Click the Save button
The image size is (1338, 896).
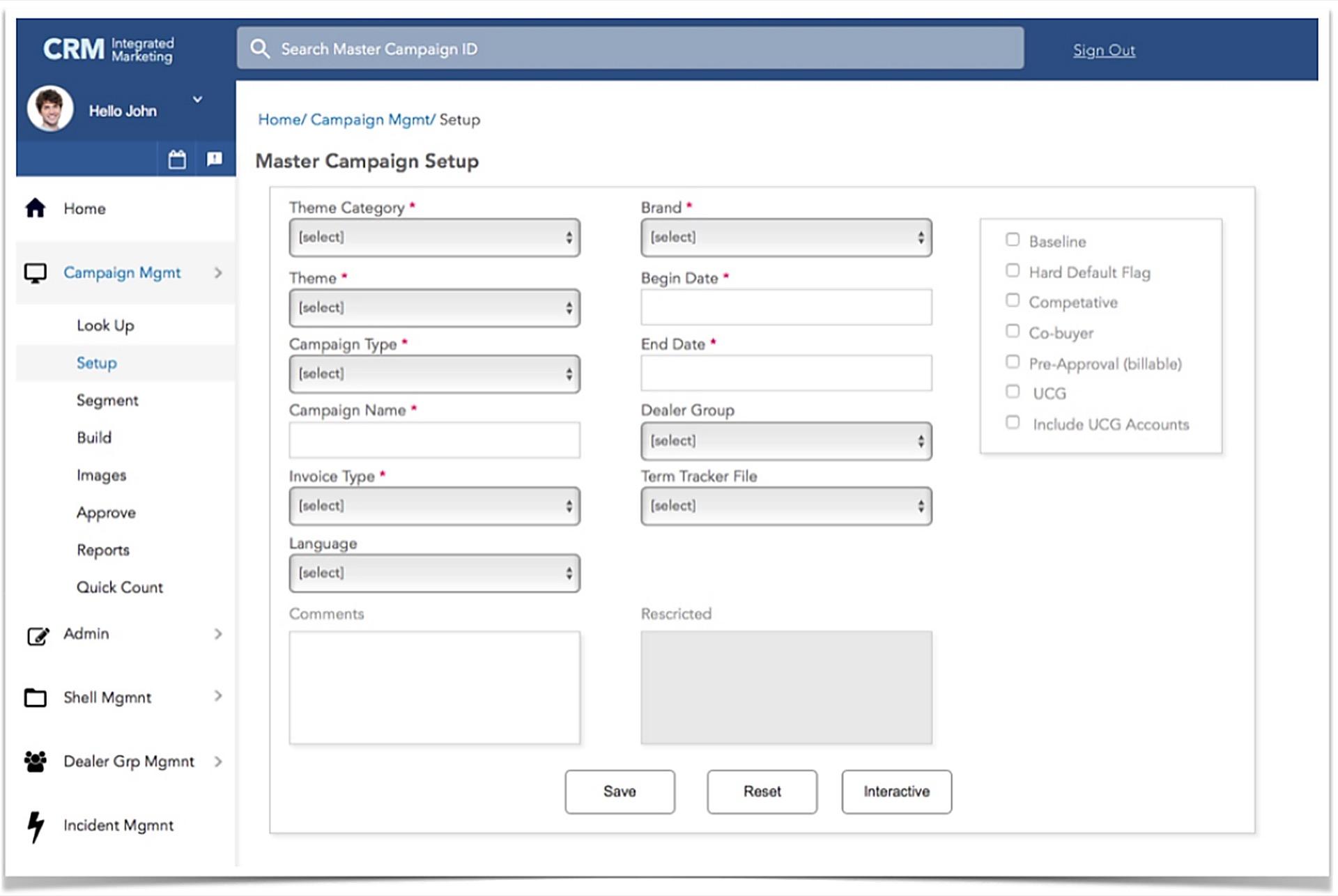(x=619, y=791)
